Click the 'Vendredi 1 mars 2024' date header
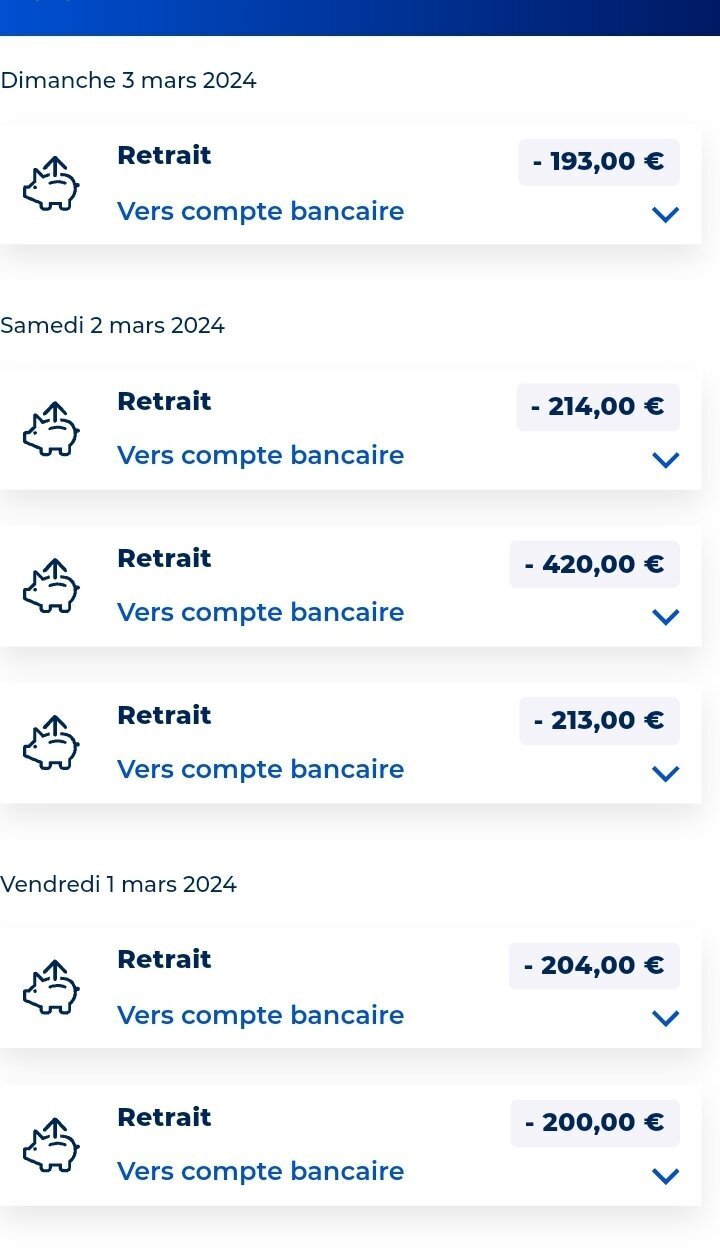 tap(118, 885)
